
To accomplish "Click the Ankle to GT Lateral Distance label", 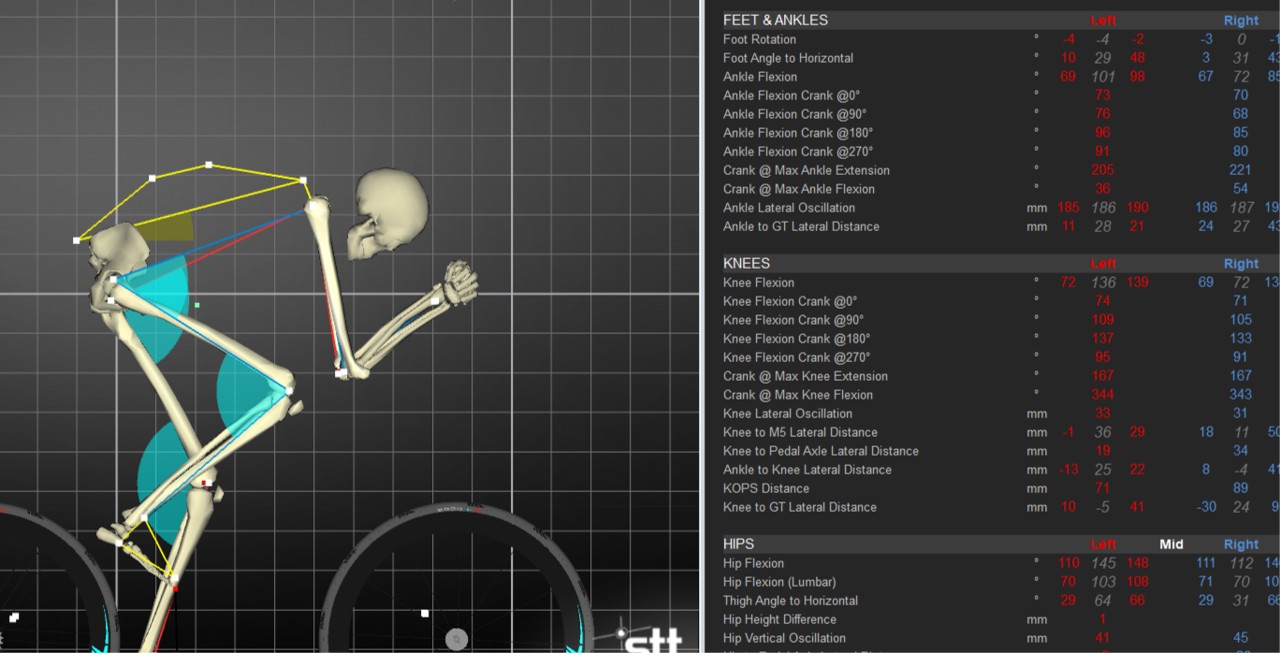I will pyautogui.click(x=801, y=227).
